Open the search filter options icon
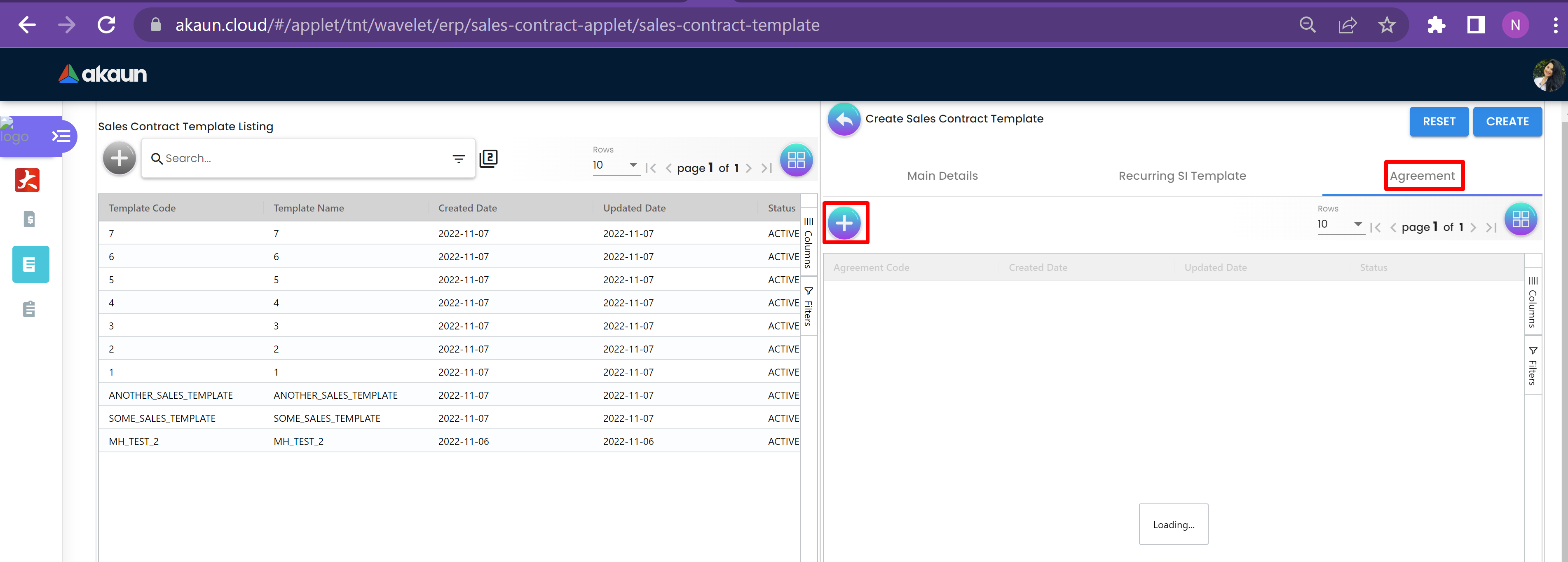1568x562 pixels. click(x=458, y=159)
